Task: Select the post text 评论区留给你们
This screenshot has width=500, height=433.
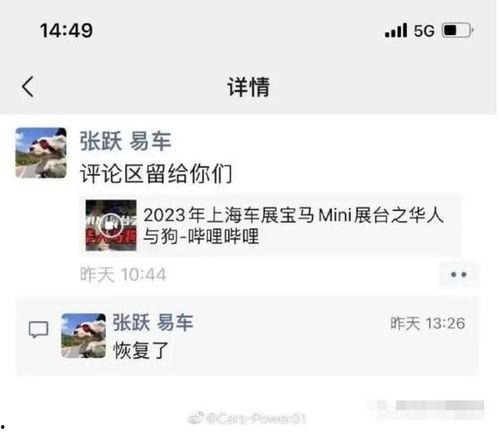Action: pos(156,173)
